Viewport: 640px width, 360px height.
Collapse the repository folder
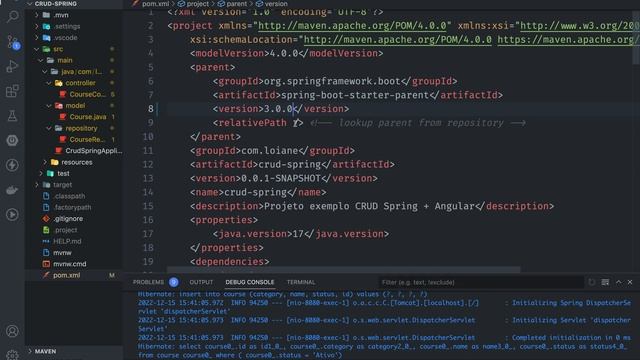pos(49,128)
